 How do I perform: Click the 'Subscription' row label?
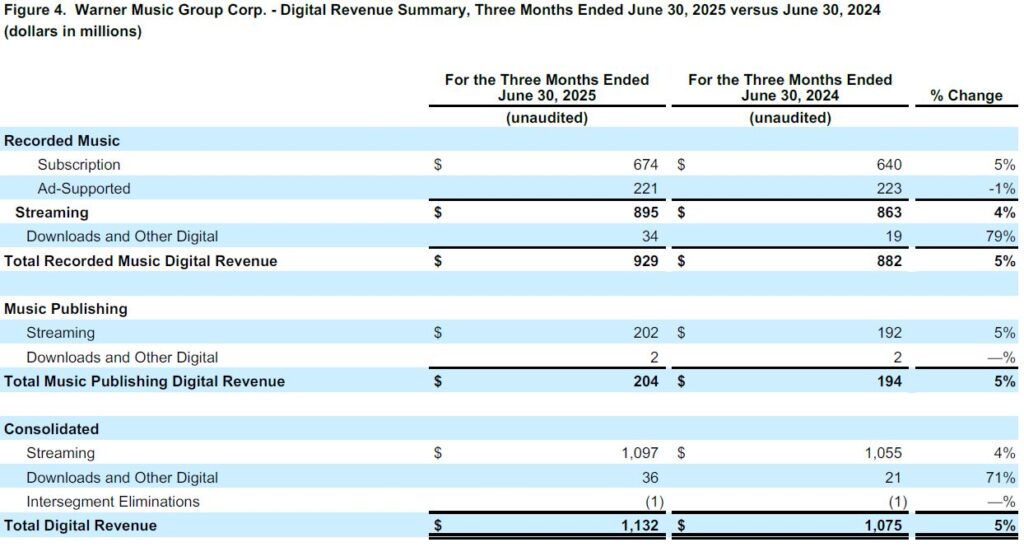[79, 164]
